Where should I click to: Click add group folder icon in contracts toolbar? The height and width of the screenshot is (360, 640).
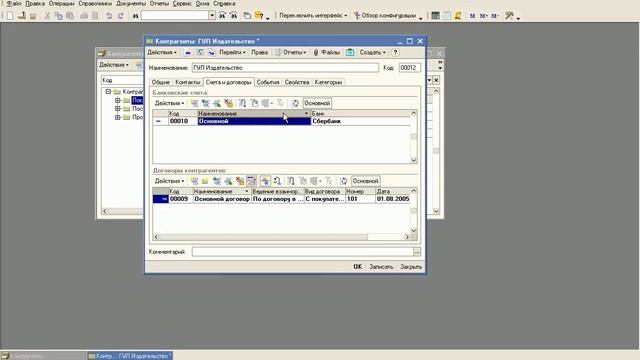205,181
